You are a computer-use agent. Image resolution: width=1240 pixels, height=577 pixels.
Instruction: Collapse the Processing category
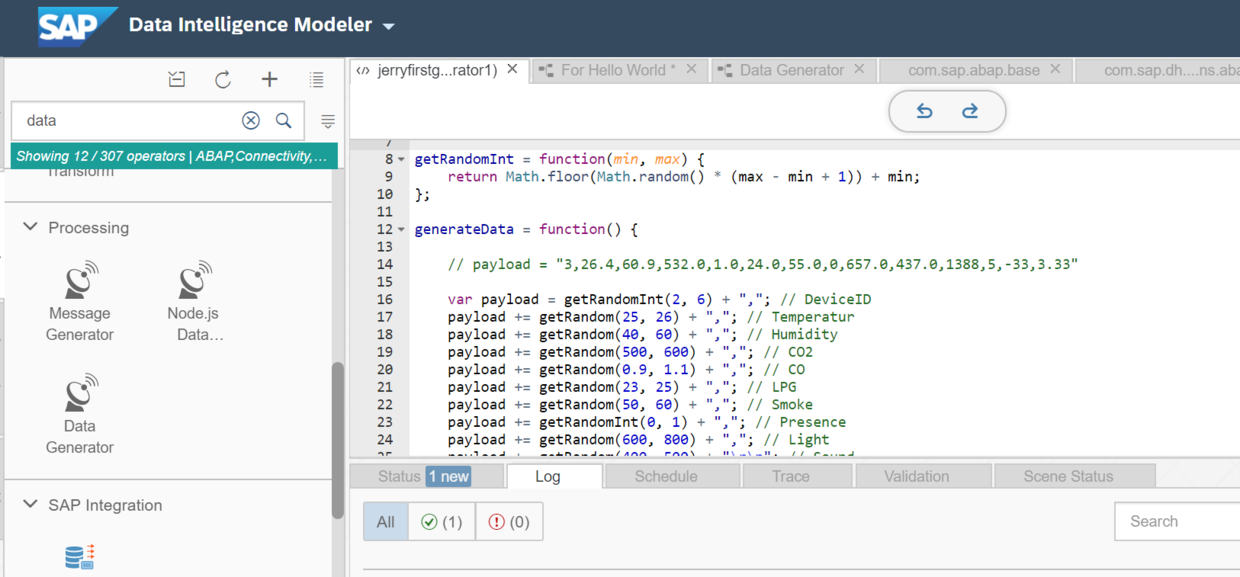coord(30,227)
